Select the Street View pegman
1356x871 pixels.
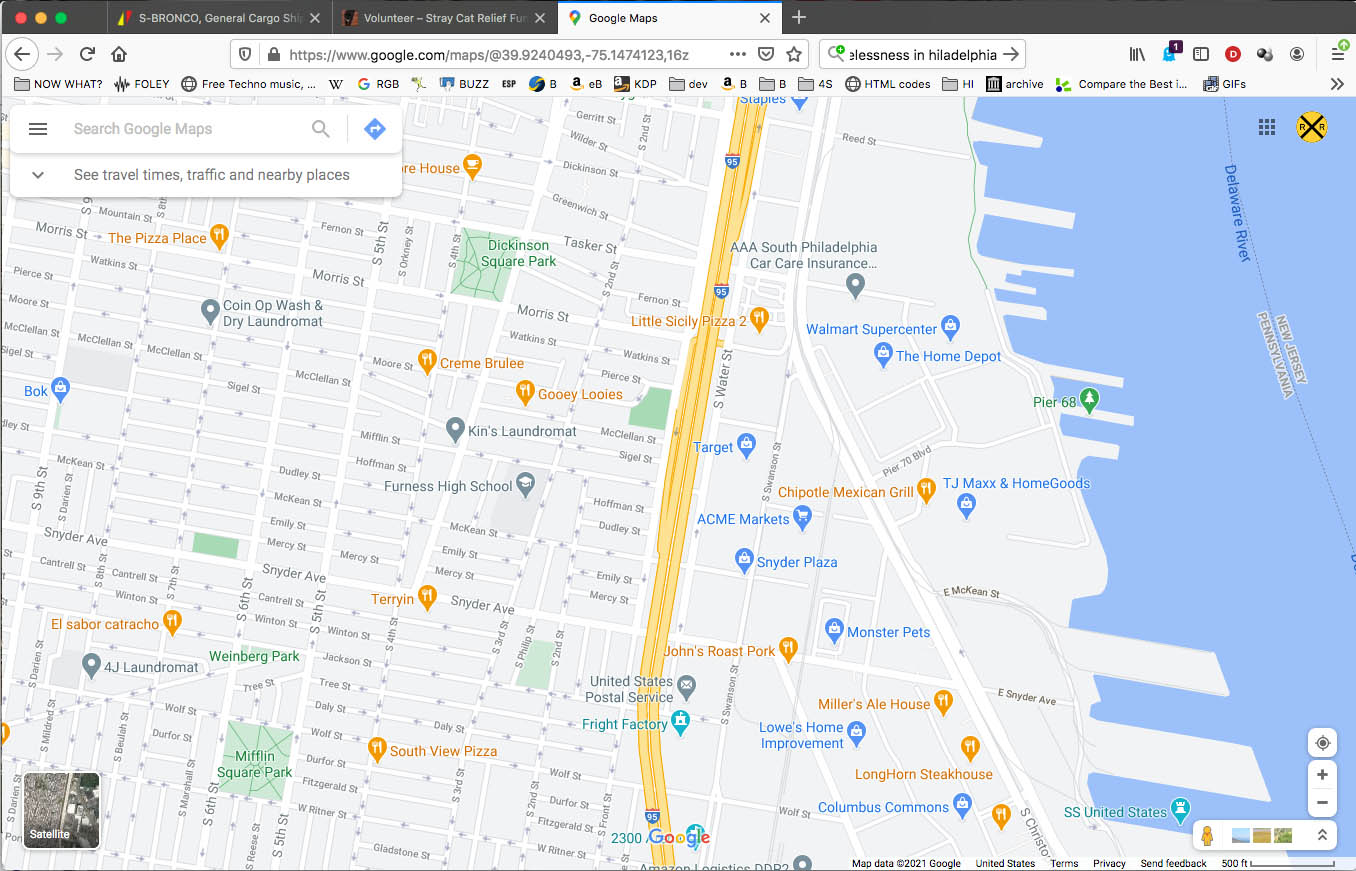(x=1207, y=835)
